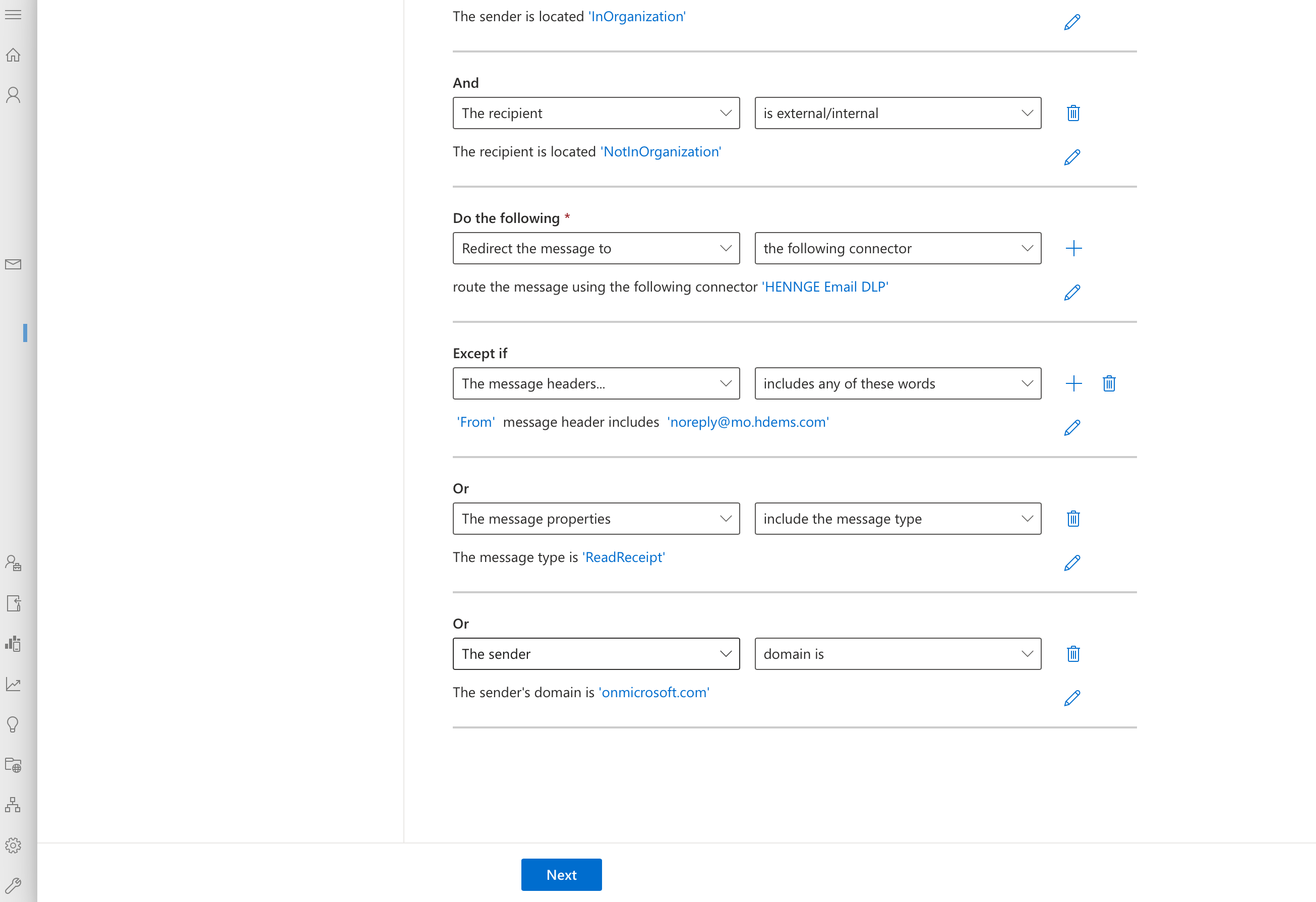Viewport: 1316px width, 902px height.
Task: Click the 'InOrganization' link
Action: (636, 17)
